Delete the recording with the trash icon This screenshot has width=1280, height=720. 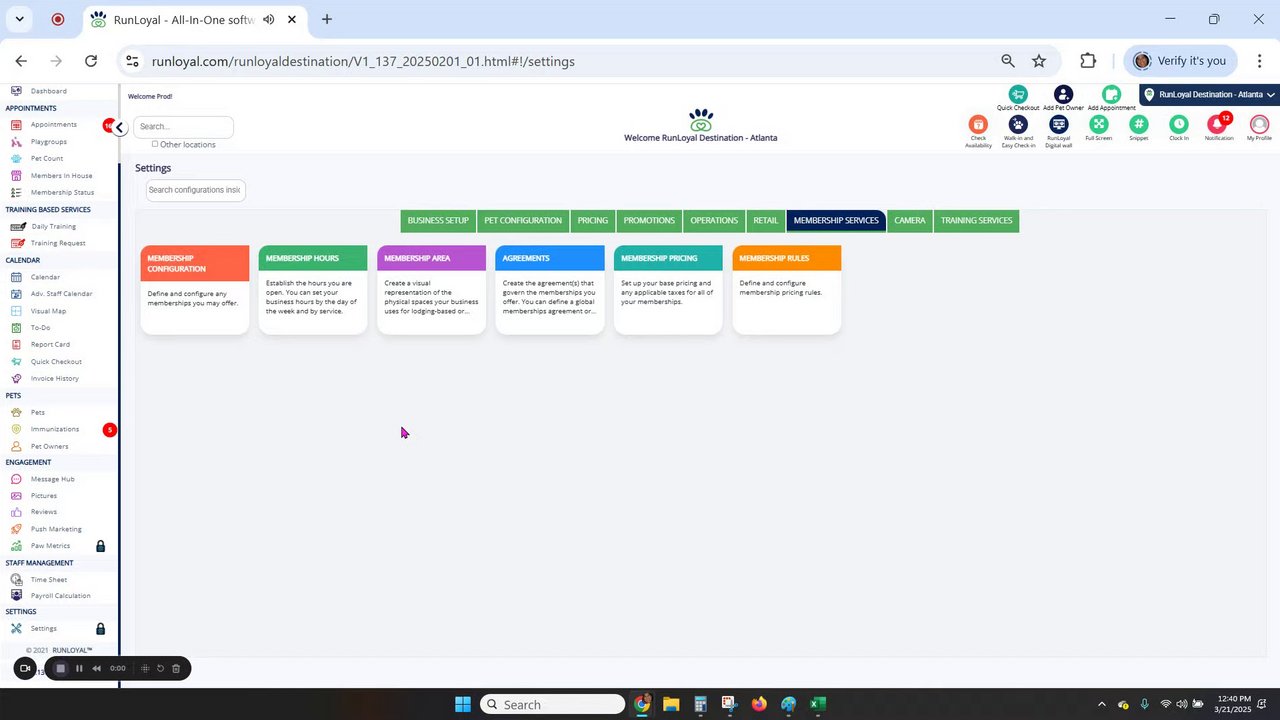[176, 668]
